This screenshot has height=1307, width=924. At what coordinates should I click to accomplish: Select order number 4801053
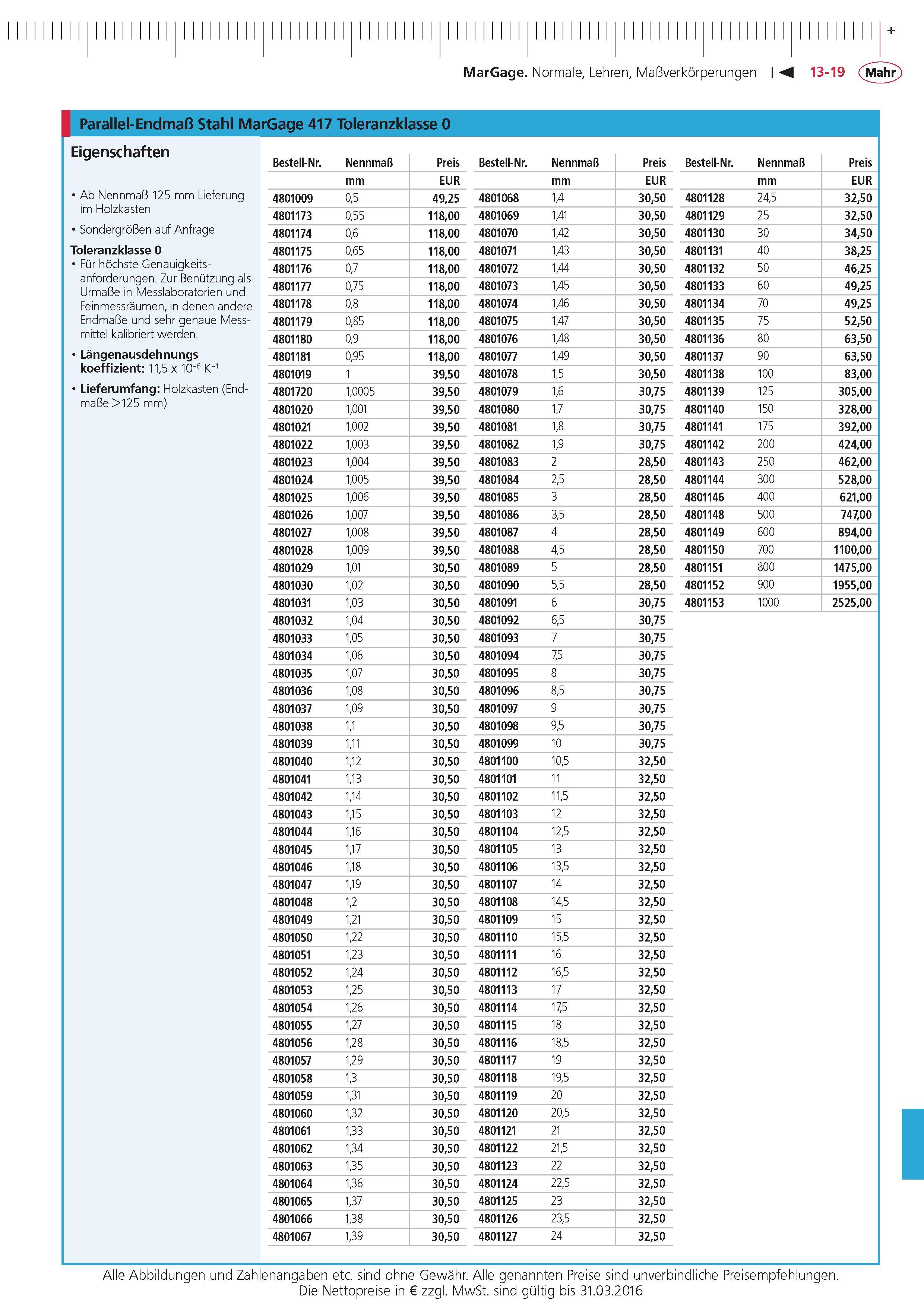pyautogui.click(x=292, y=991)
